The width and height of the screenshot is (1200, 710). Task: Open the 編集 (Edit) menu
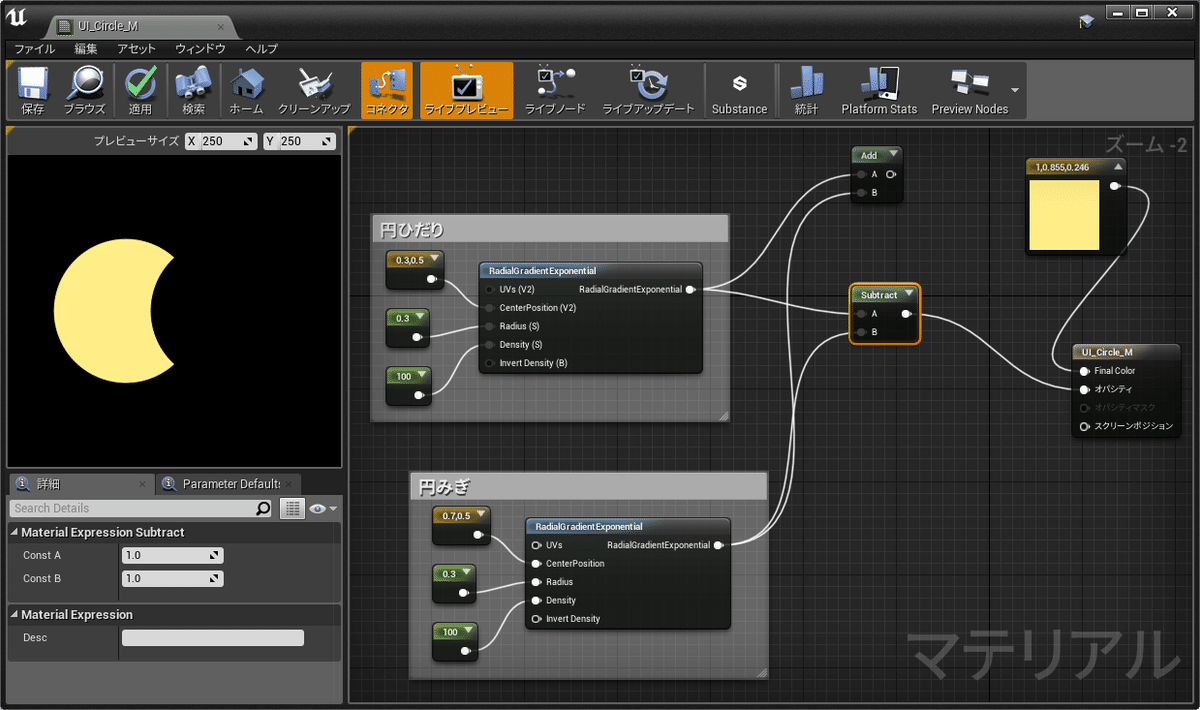click(86, 48)
